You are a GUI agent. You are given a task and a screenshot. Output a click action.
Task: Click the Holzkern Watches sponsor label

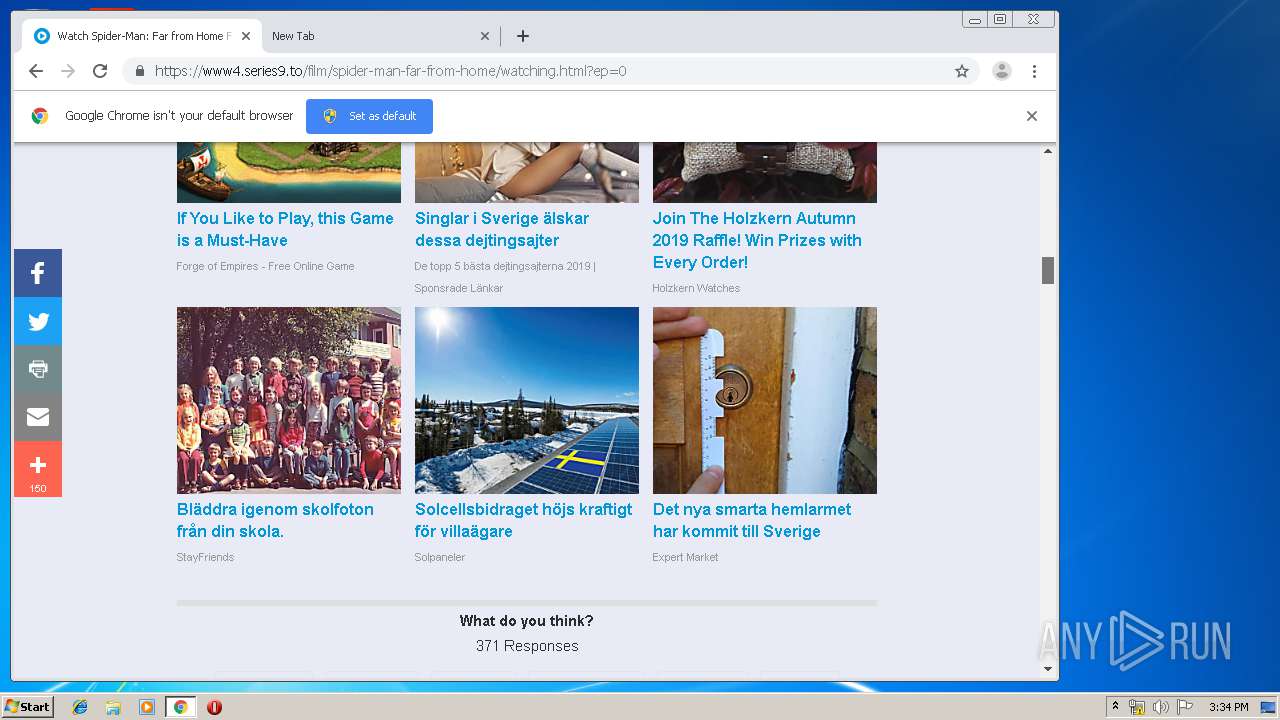pos(696,288)
